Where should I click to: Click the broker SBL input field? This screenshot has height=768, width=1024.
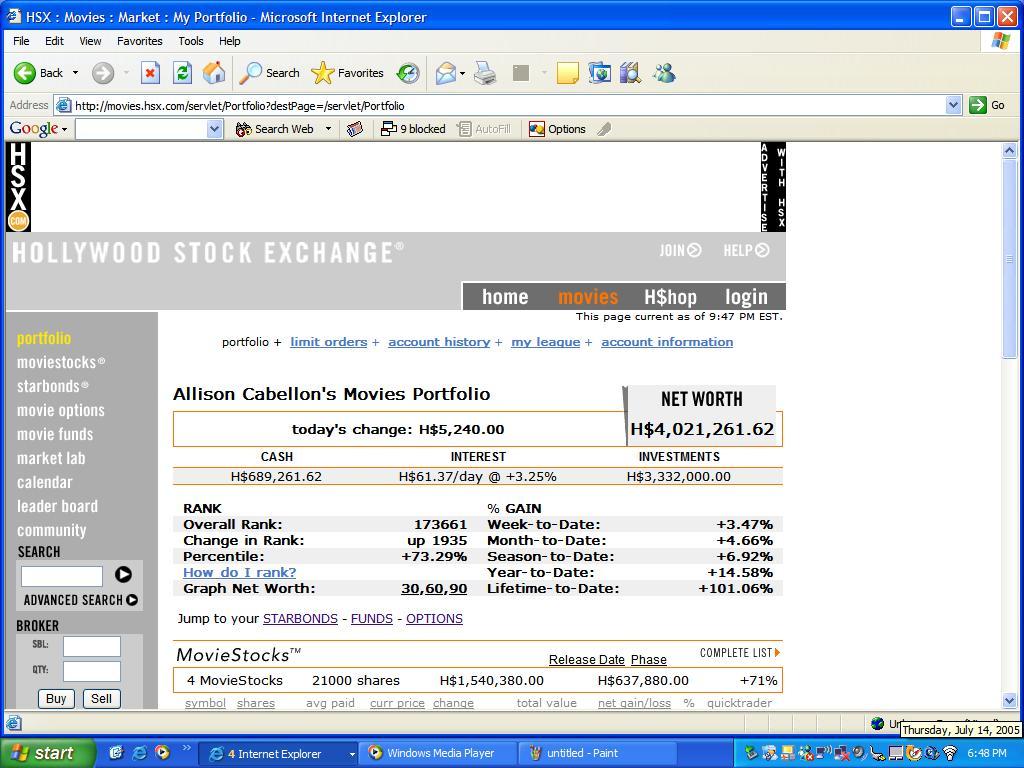click(91, 646)
